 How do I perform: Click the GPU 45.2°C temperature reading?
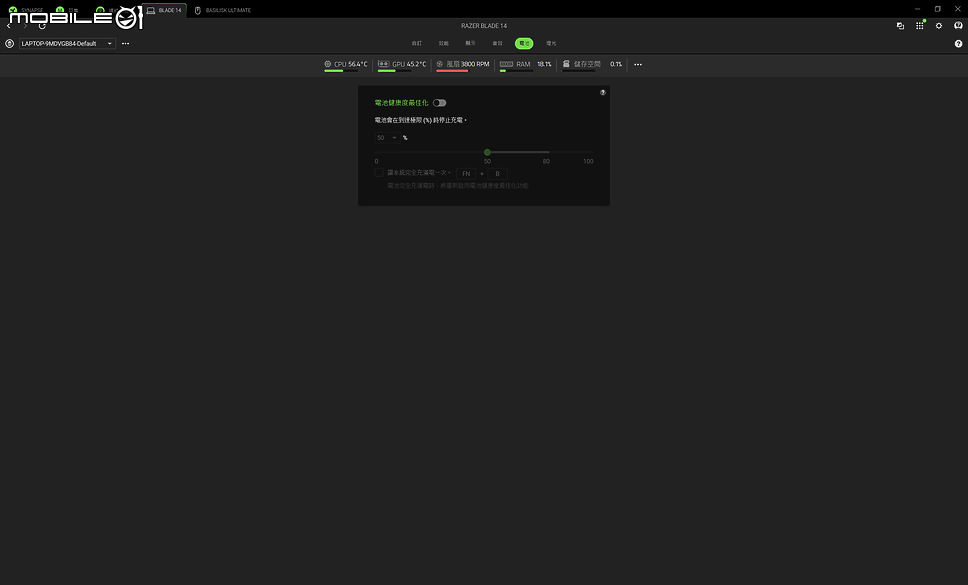(x=416, y=64)
